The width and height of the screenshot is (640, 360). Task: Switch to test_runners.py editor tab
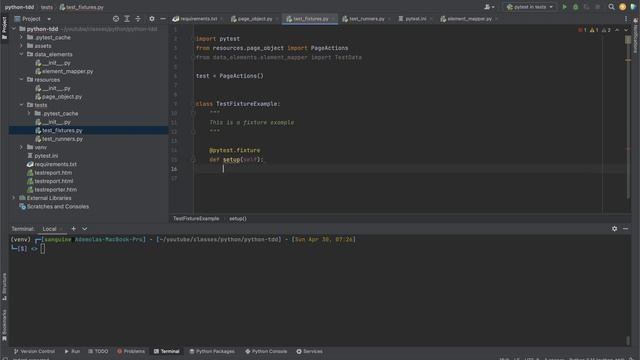(366, 19)
